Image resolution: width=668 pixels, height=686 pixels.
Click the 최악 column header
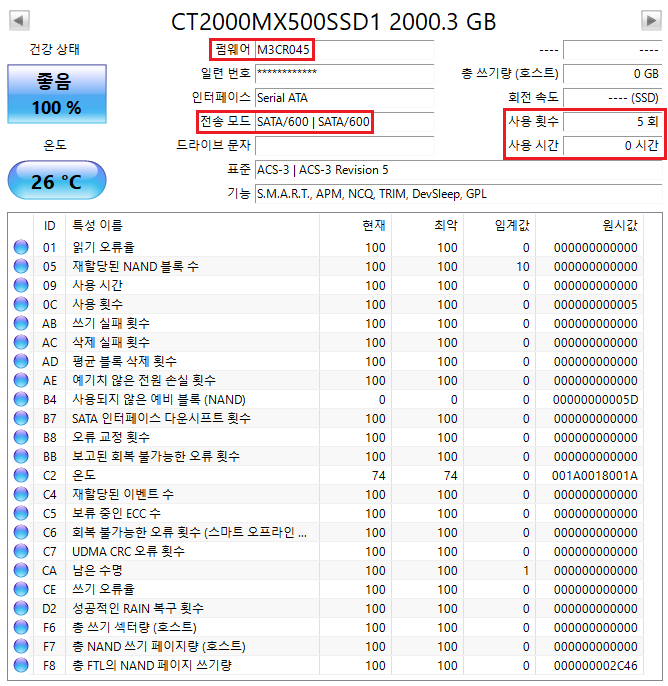(x=428, y=226)
